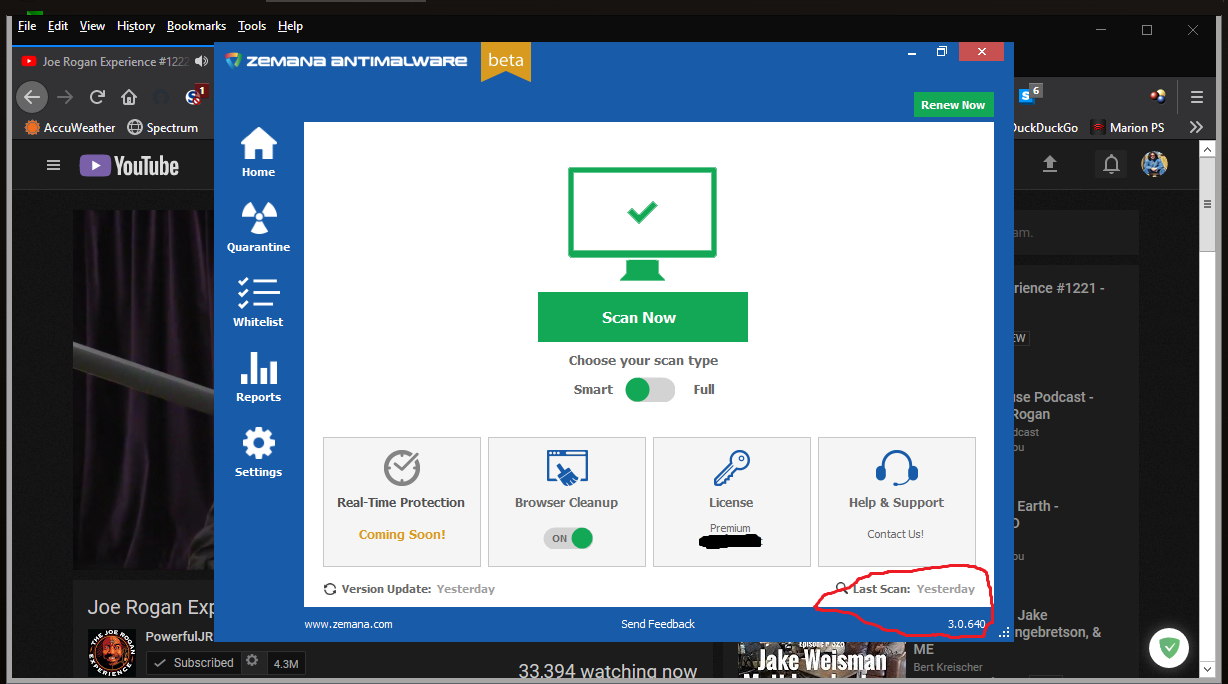
Task: Open the Marion PS bookmark
Action: pos(1127,128)
